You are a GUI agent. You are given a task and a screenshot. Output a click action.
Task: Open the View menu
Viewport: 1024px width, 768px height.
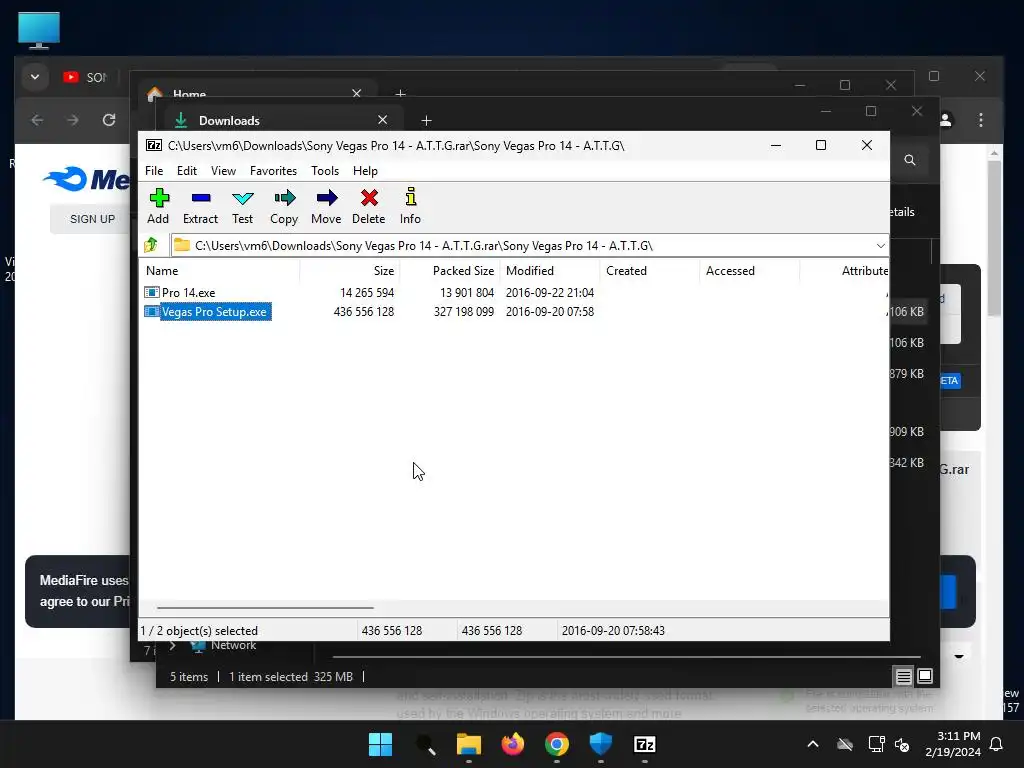(223, 170)
